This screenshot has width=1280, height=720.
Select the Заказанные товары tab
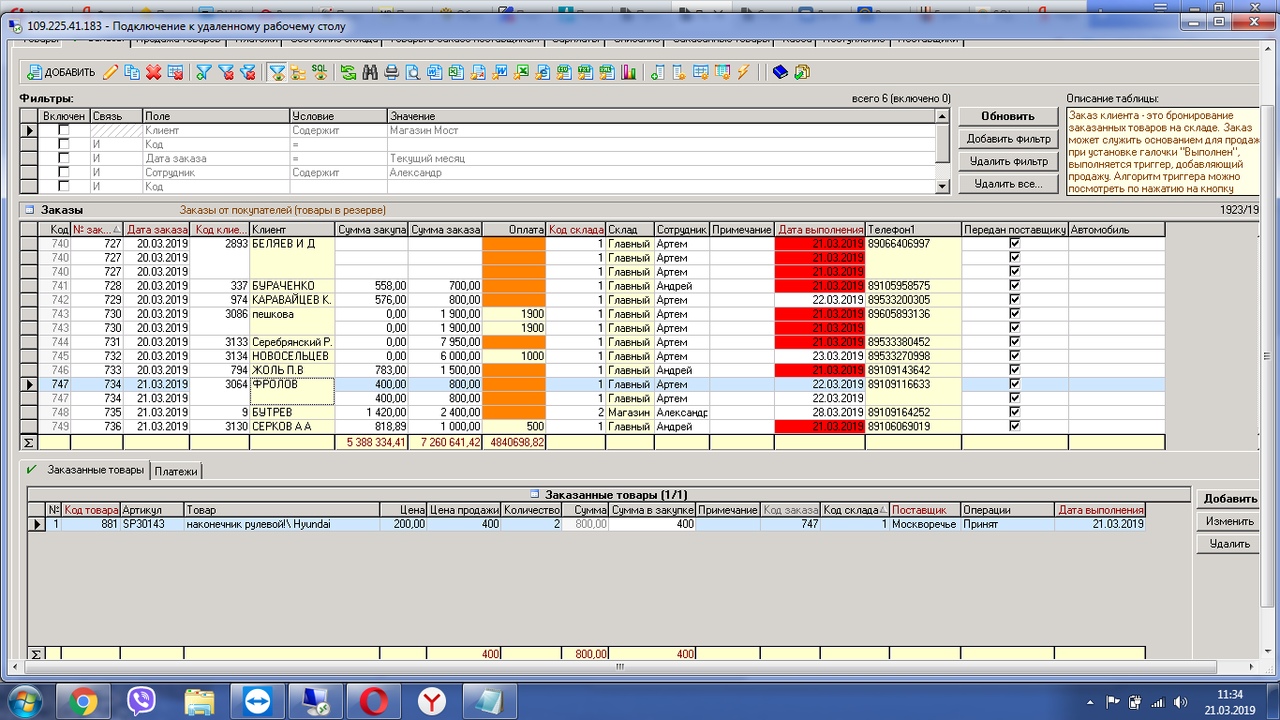[95, 470]
